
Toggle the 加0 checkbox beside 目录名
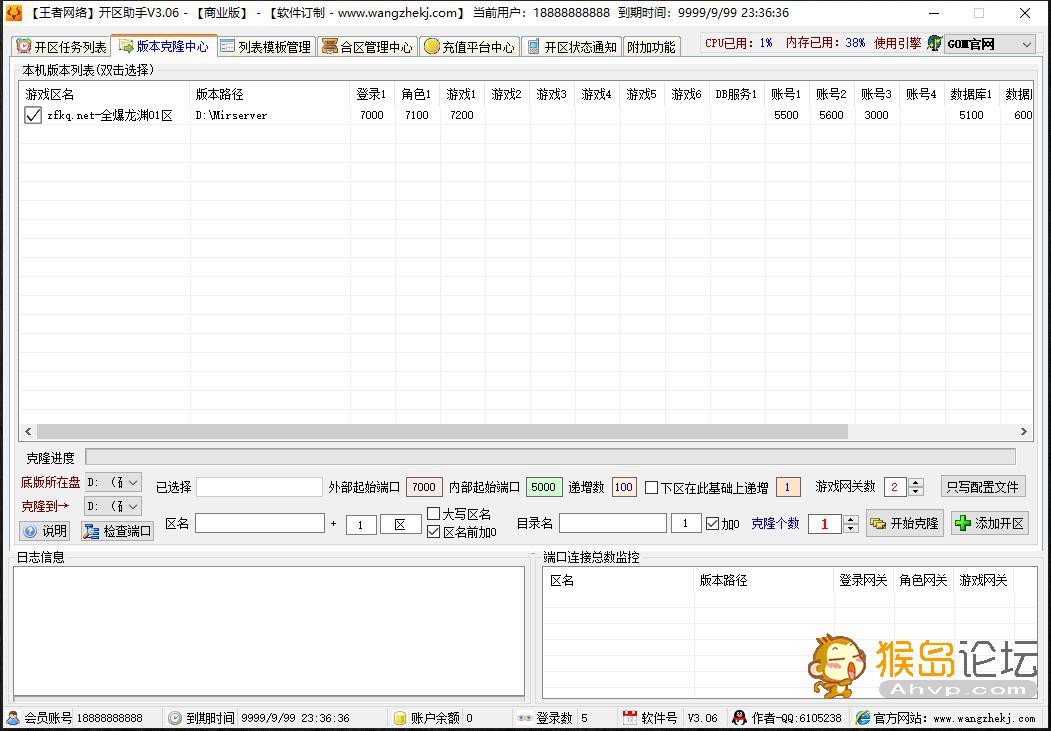[713, 523]
